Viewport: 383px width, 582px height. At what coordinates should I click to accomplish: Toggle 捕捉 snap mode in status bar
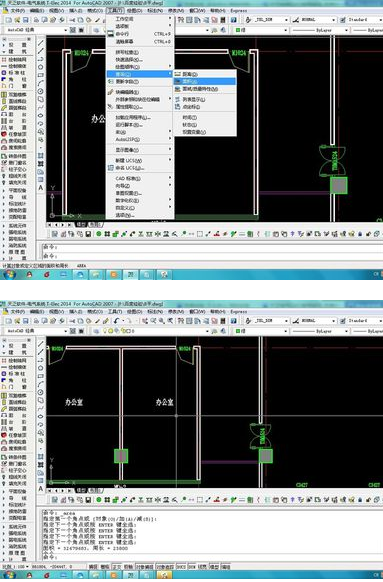[x=93, y=567]
